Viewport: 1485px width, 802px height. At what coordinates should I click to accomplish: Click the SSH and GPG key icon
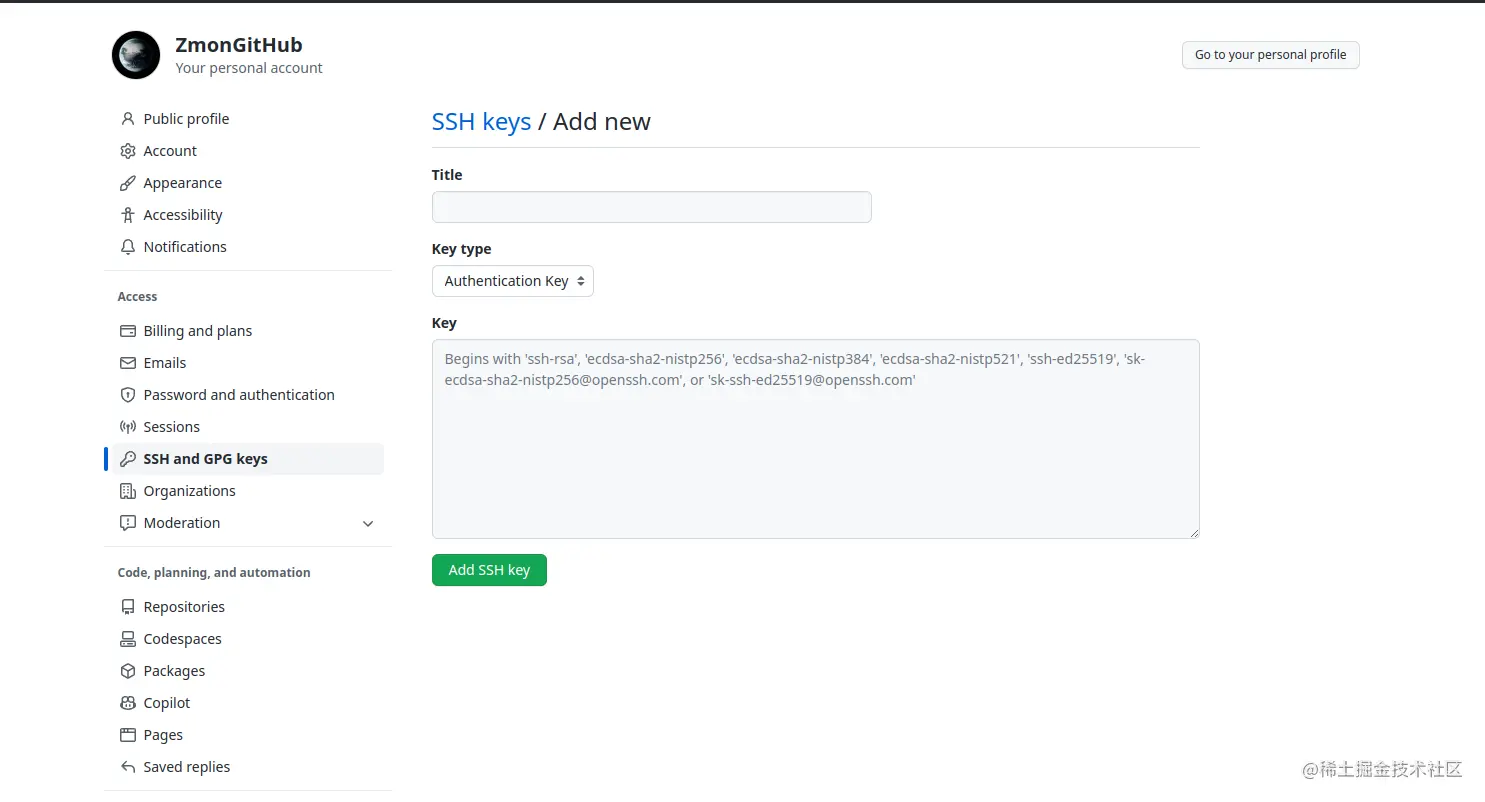coord(128,459)
